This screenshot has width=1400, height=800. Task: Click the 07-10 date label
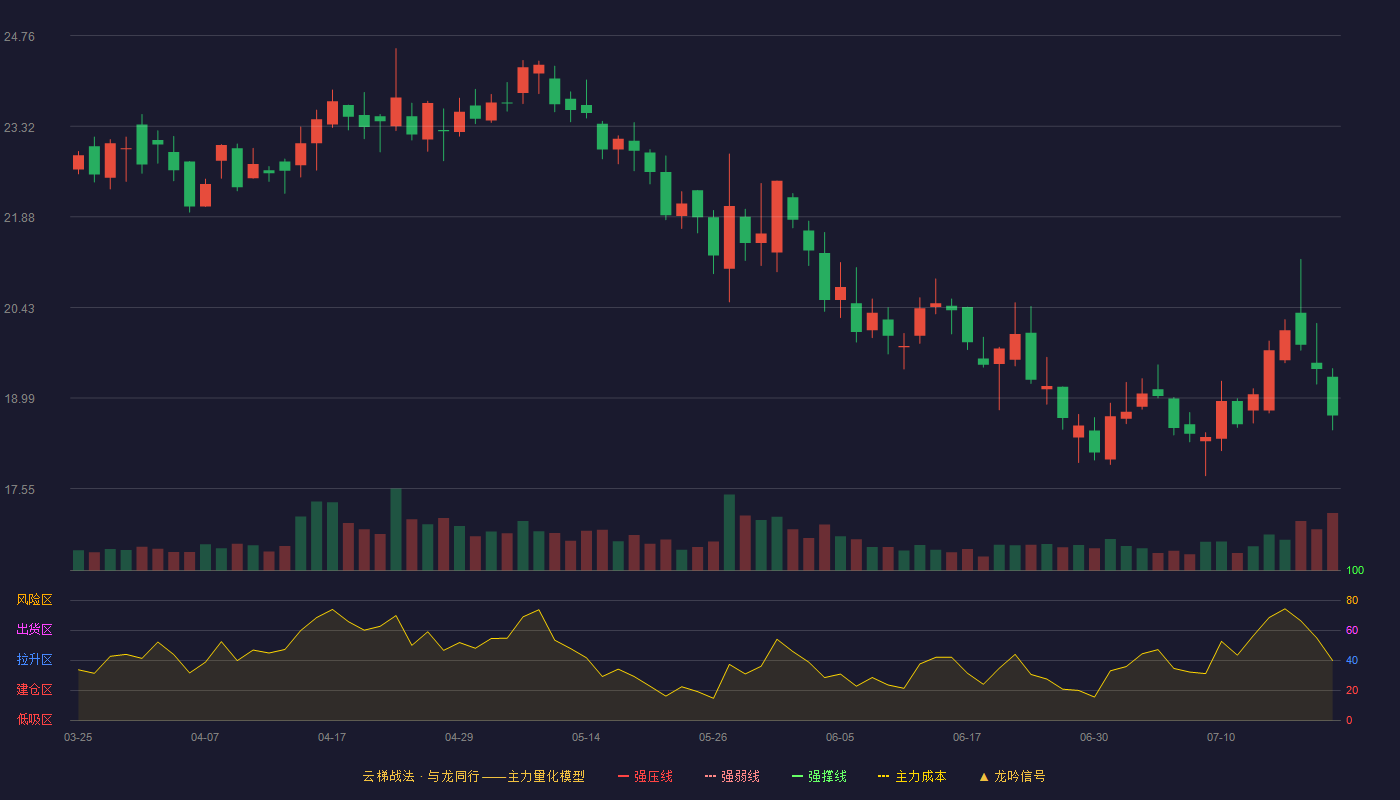pyautogui.click(x=1221, y=737)
